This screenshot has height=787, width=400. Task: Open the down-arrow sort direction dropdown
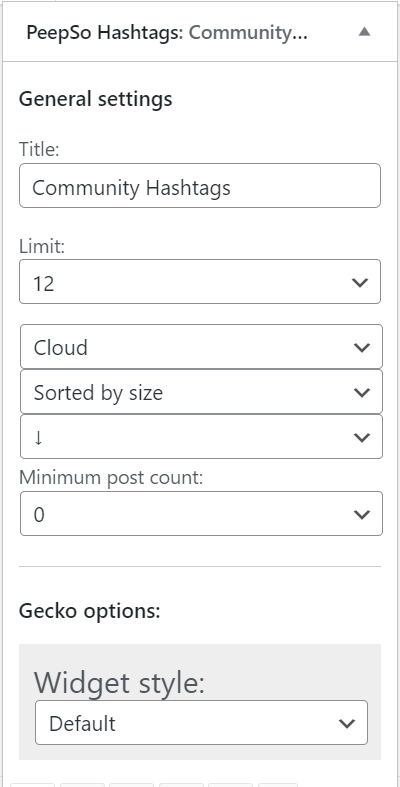coord(201,437)
